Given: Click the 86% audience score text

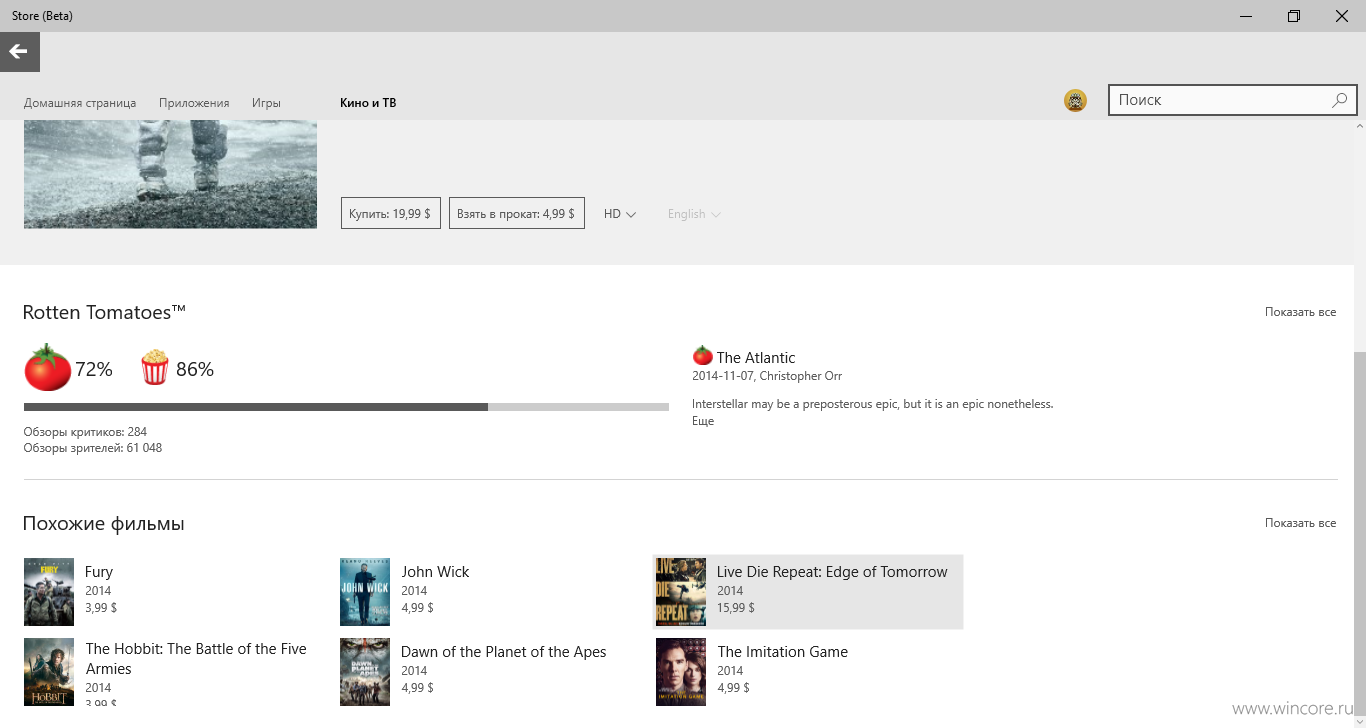Looking at the screenshot, I should 195,369.
